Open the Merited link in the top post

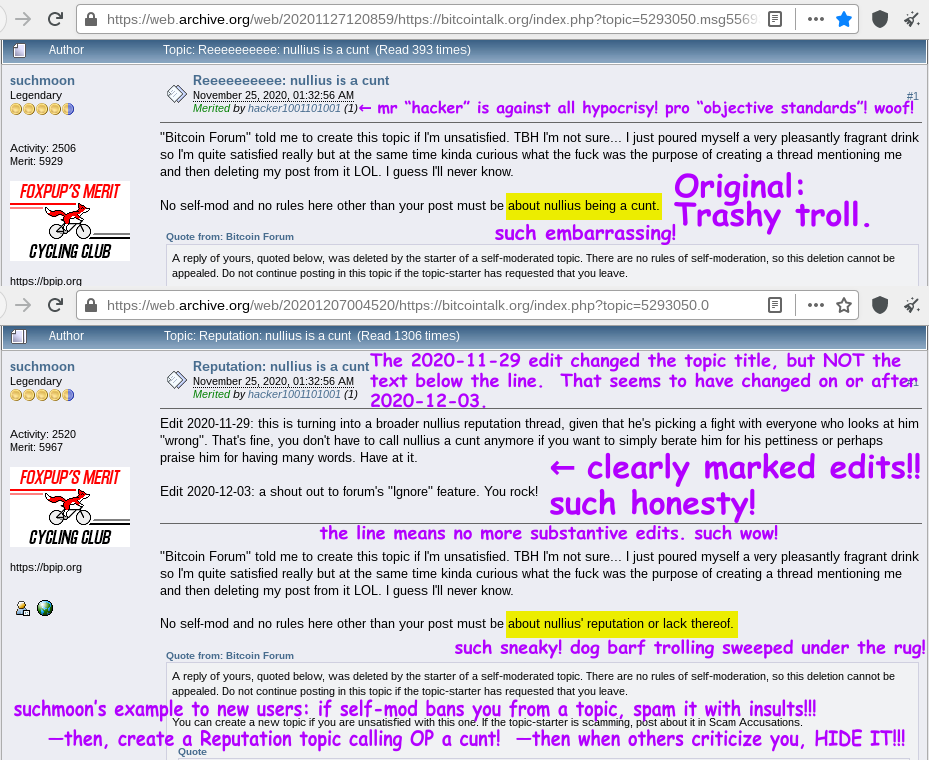(x=212, y=108)
